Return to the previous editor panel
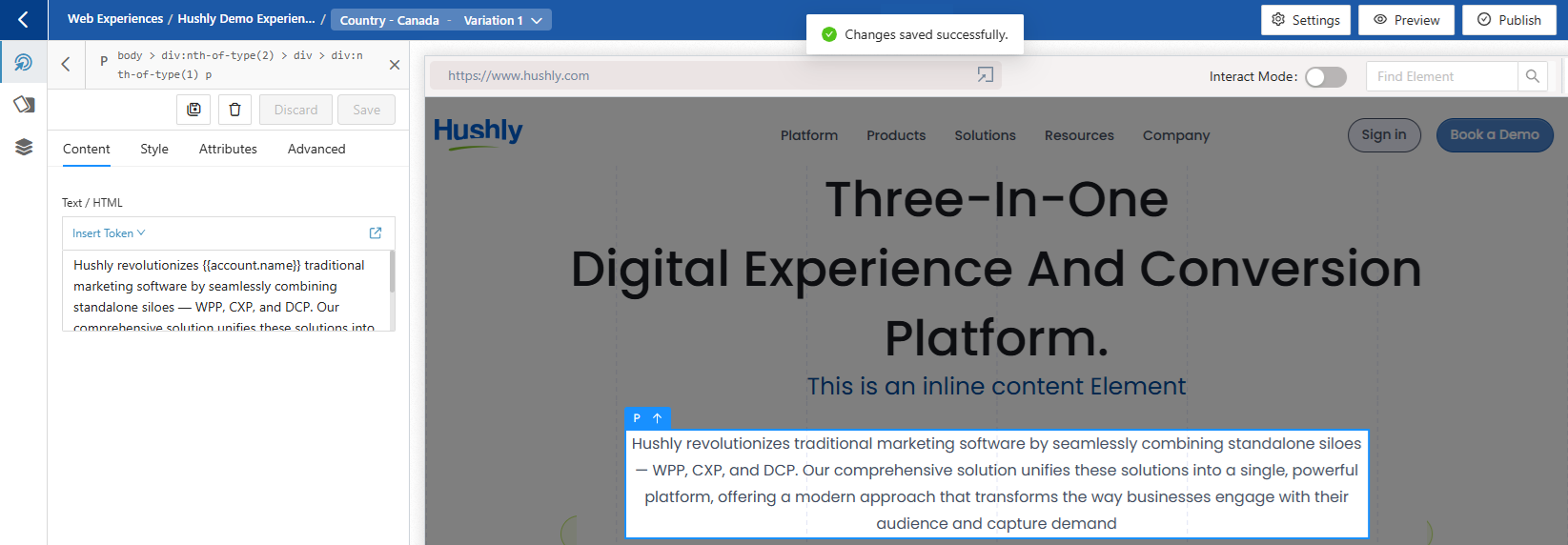The height and width of the screenshot is (545, 1568). (x=66, y=65)
